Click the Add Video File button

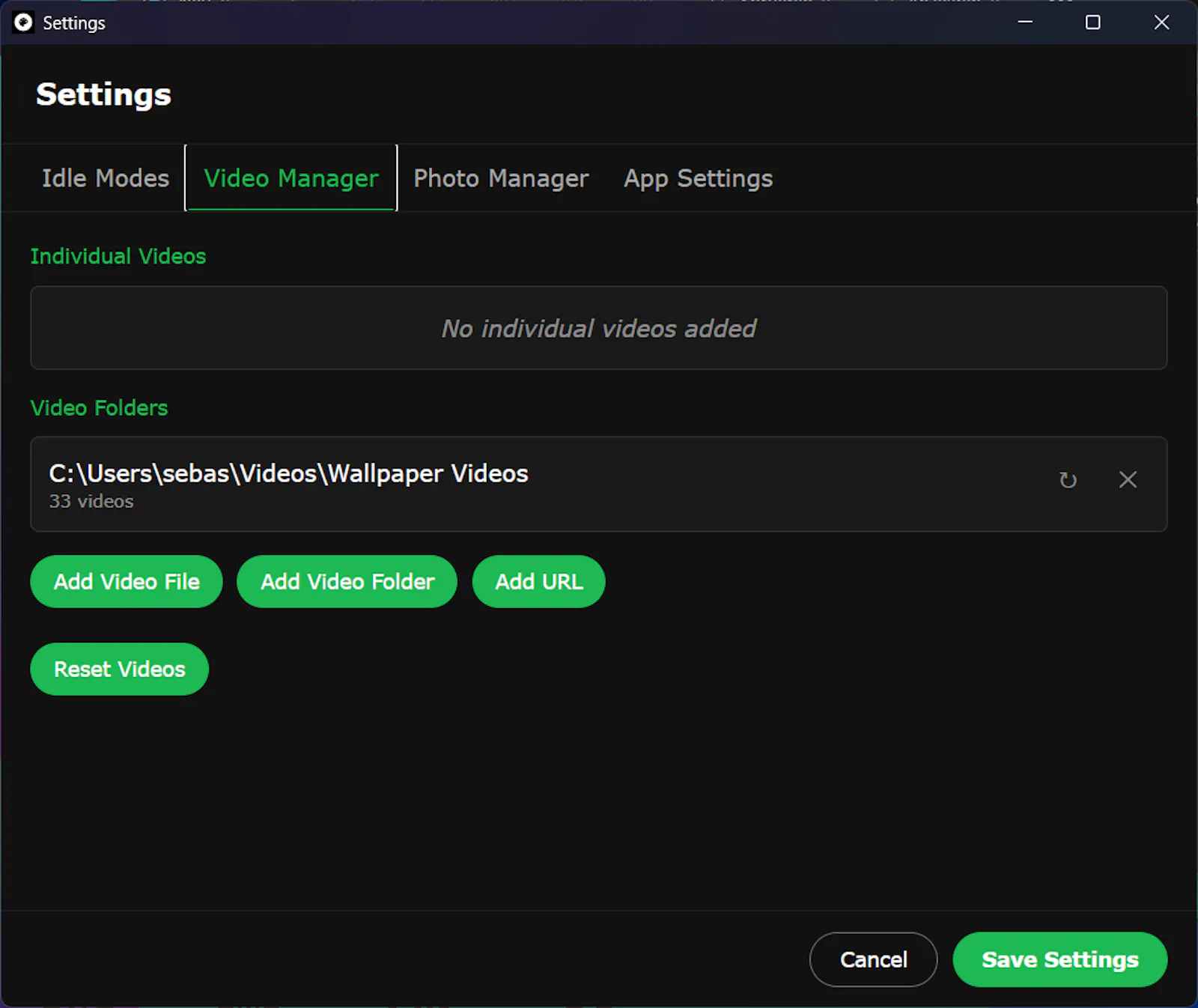127,581
